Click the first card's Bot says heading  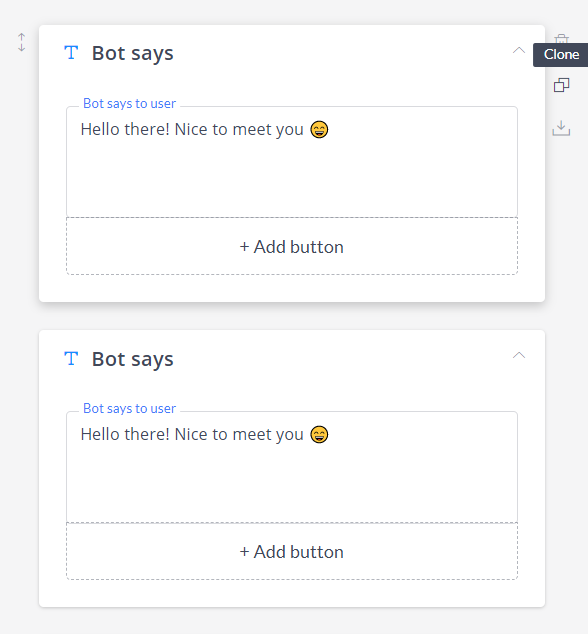pos(133,53)
